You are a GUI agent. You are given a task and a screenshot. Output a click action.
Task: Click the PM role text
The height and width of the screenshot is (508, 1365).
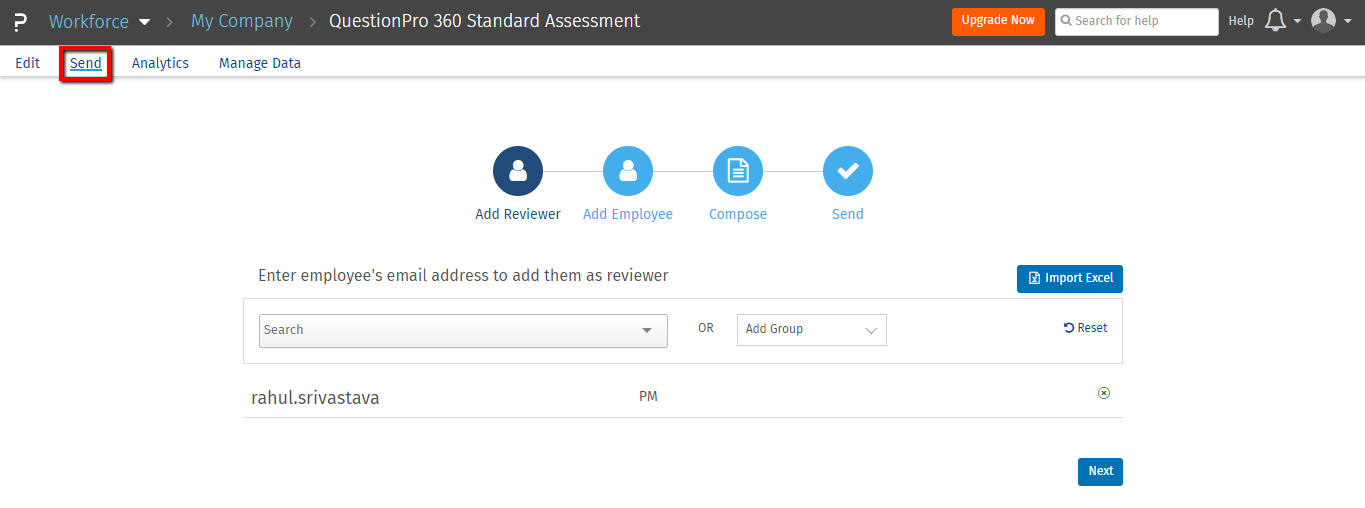tap(648, 397)
